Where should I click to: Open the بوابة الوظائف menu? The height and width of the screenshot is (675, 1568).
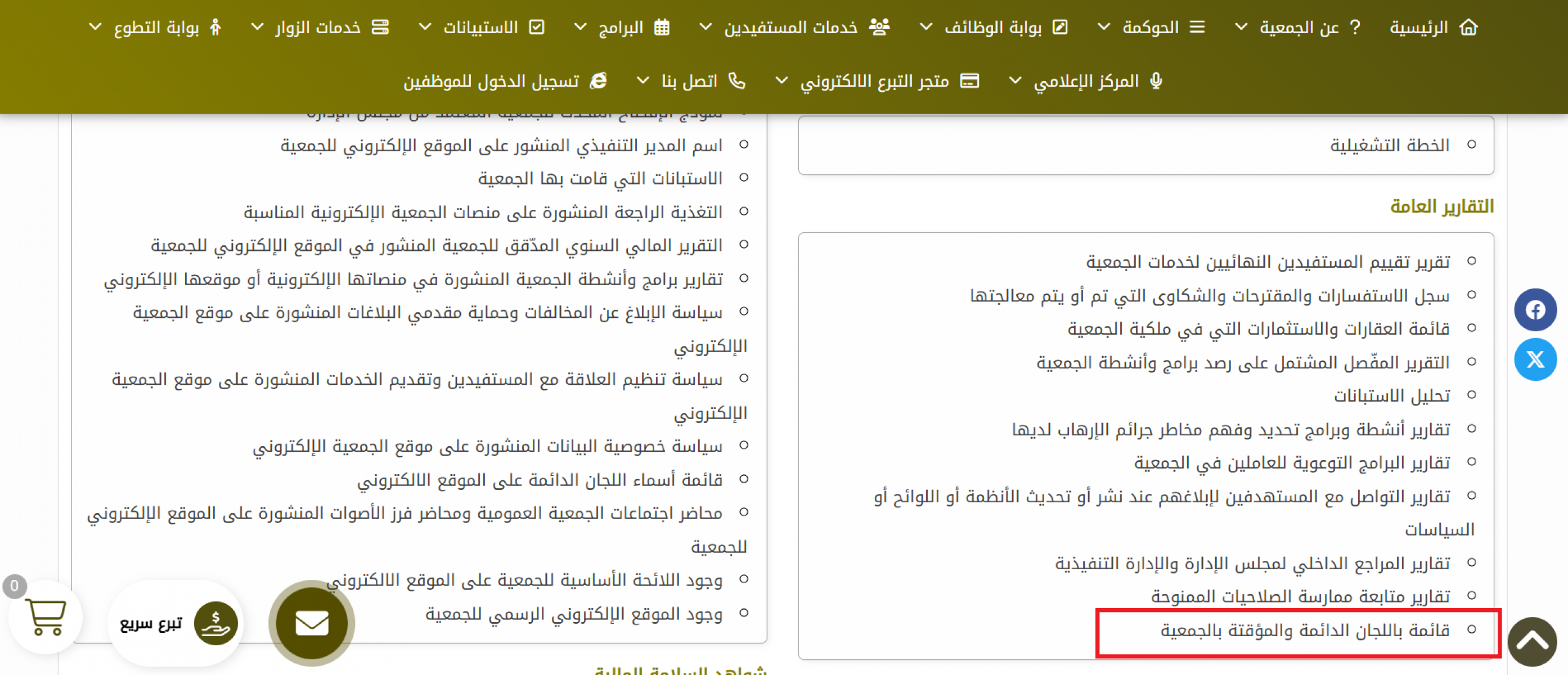click(994, 28)
